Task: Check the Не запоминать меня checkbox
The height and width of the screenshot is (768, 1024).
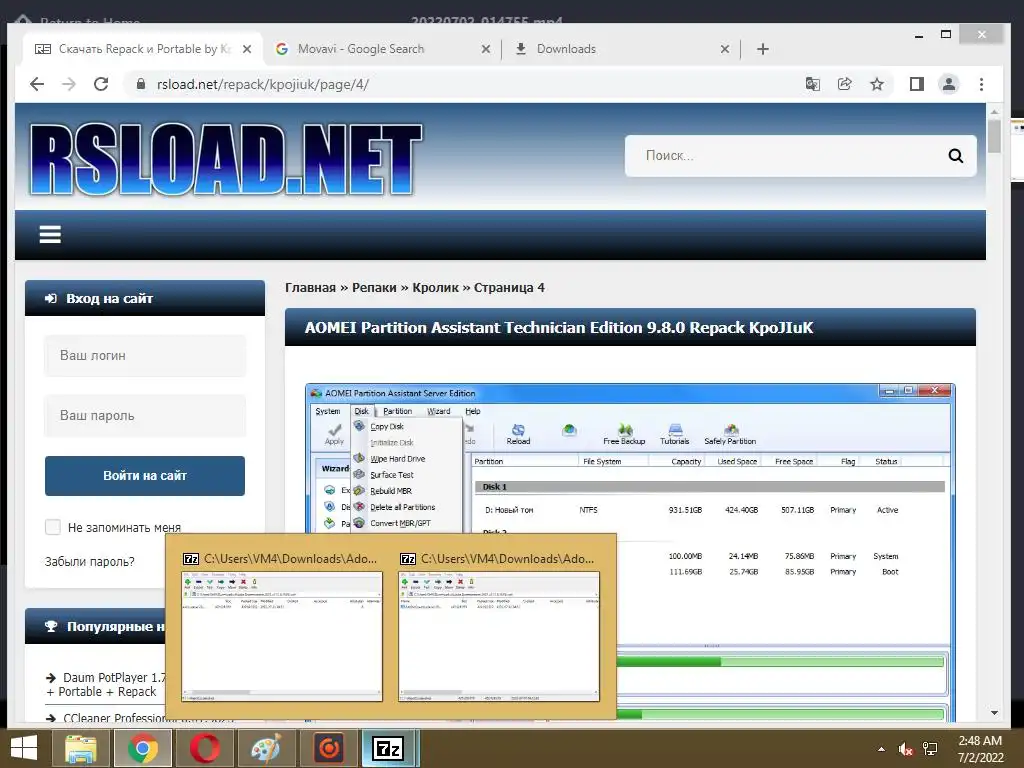Action: [53, 527]
